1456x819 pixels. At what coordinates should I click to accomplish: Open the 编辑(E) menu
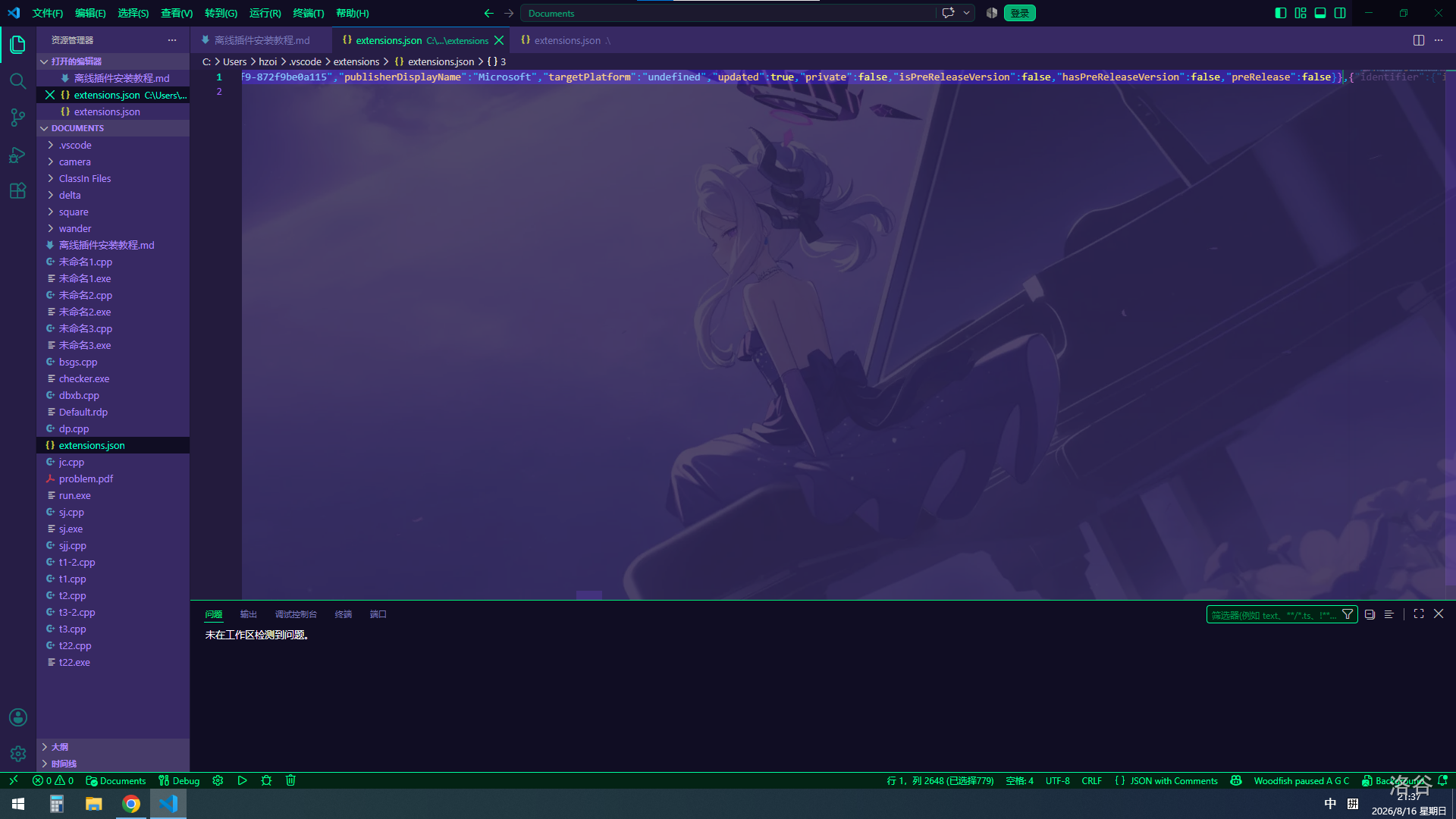click(x=90, y=13)
